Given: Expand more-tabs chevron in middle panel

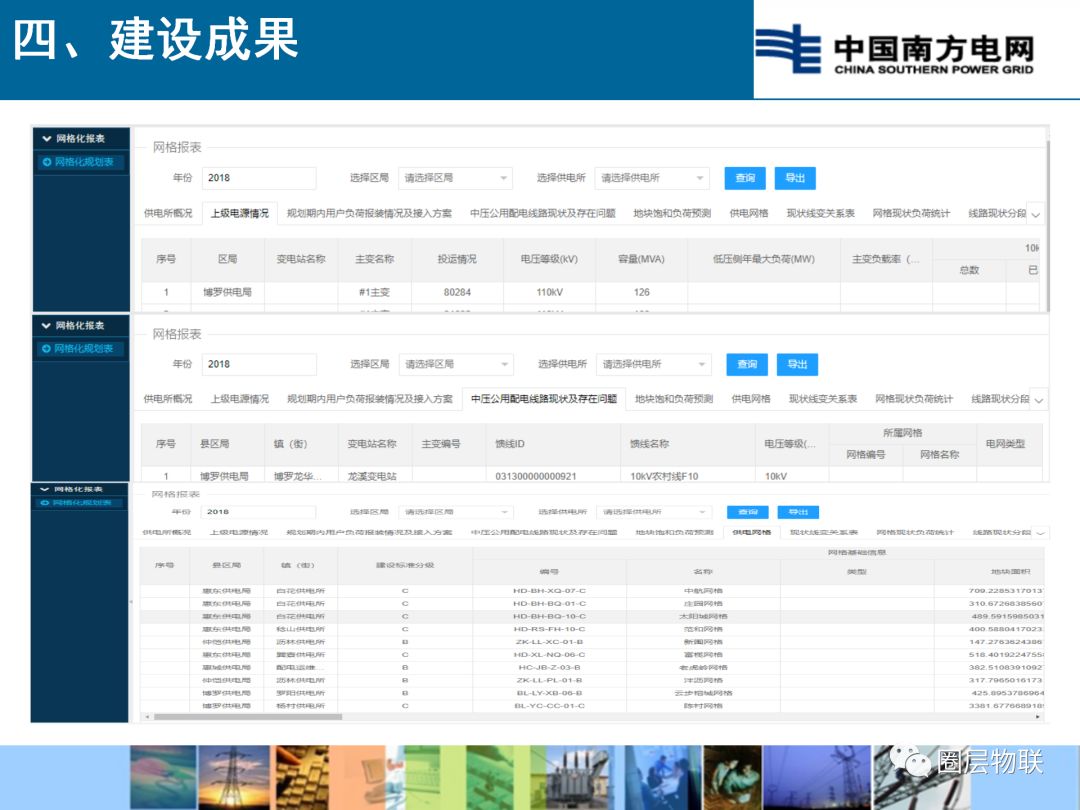Looking at the screenshot, I should pyautogui.click(x=1039, y=400).
